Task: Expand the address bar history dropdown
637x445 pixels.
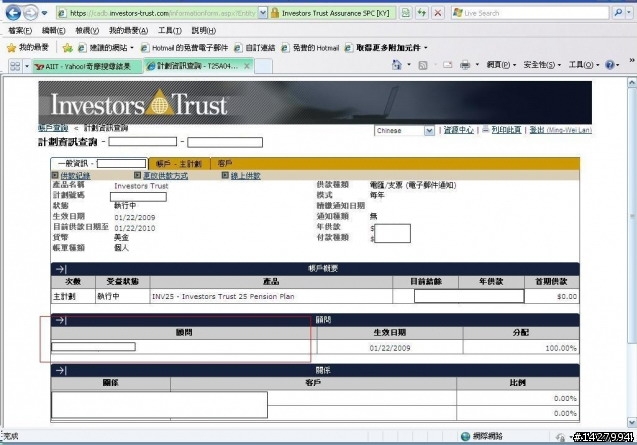Action: pos(263,13)
